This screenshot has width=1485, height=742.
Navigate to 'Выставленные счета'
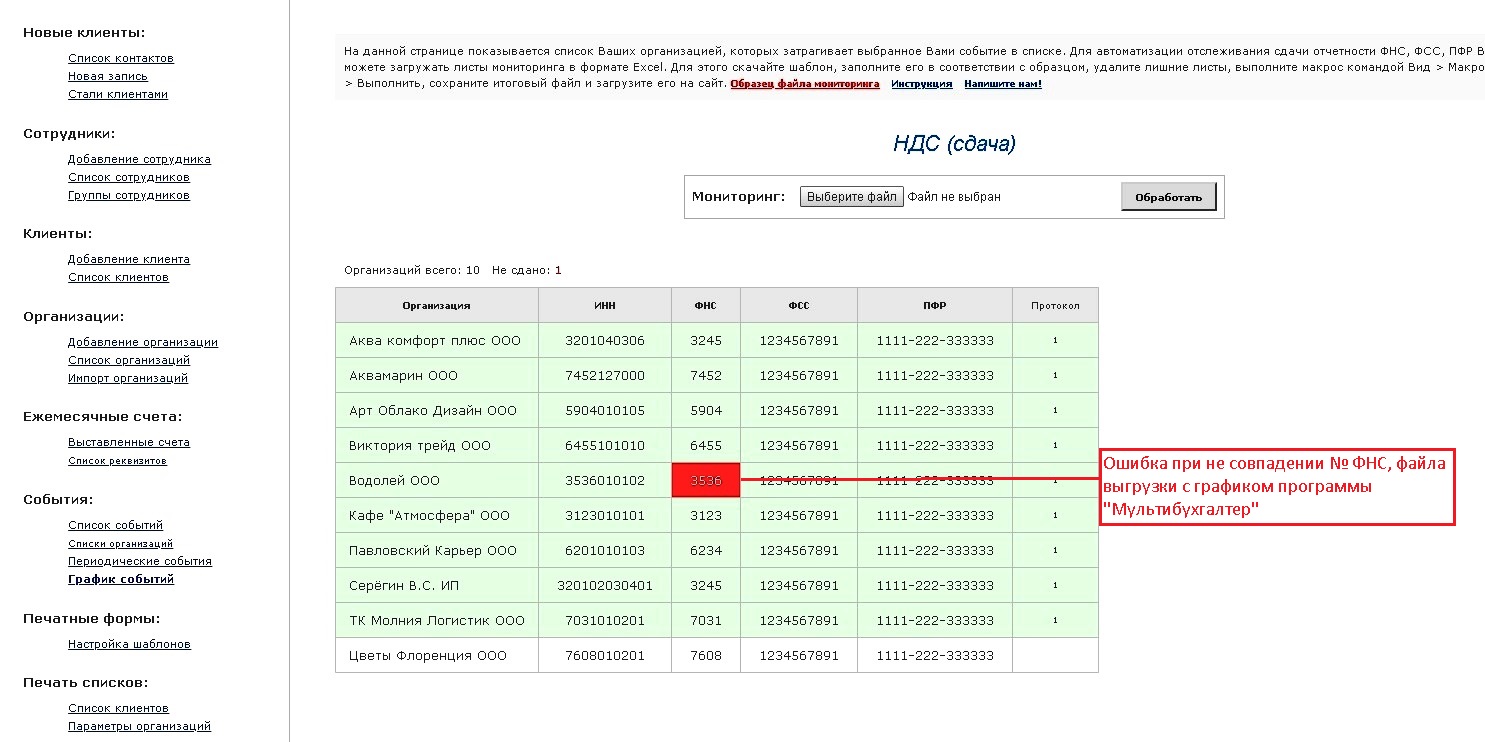[128, 442]
